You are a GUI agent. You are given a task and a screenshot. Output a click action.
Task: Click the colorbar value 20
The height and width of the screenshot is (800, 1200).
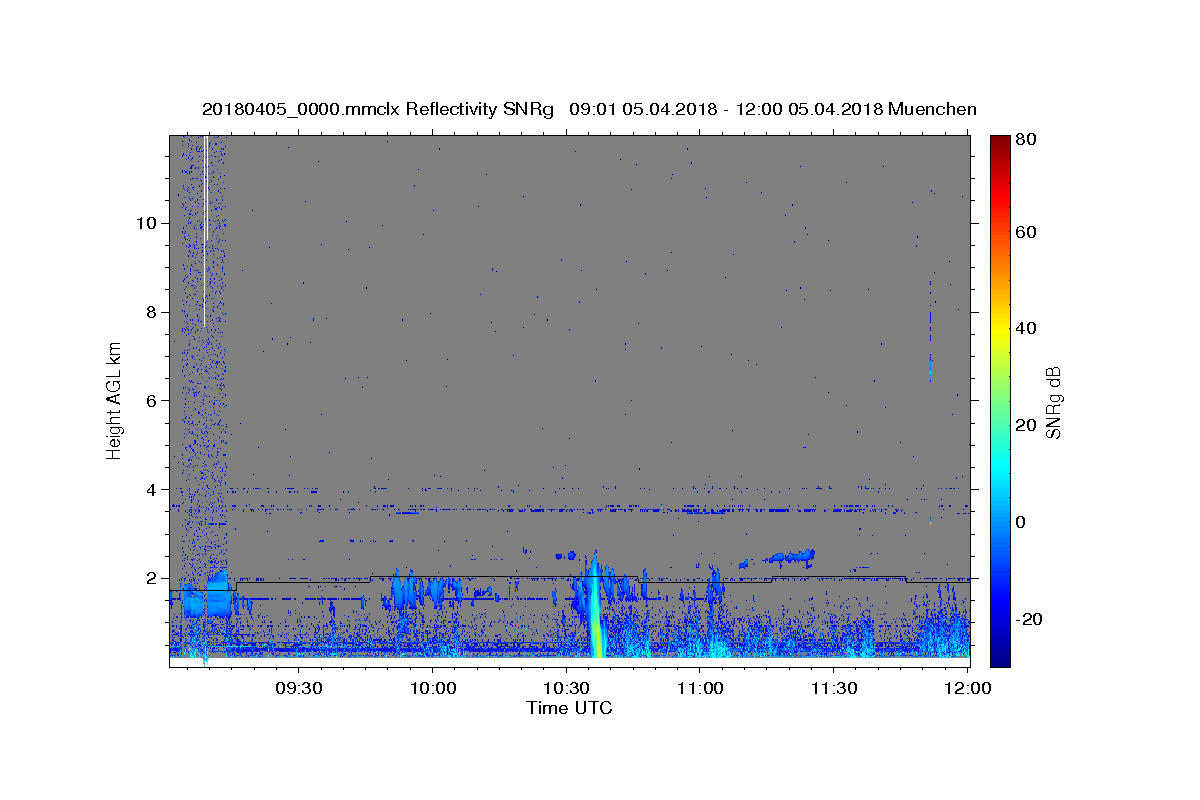point(1027,425)
